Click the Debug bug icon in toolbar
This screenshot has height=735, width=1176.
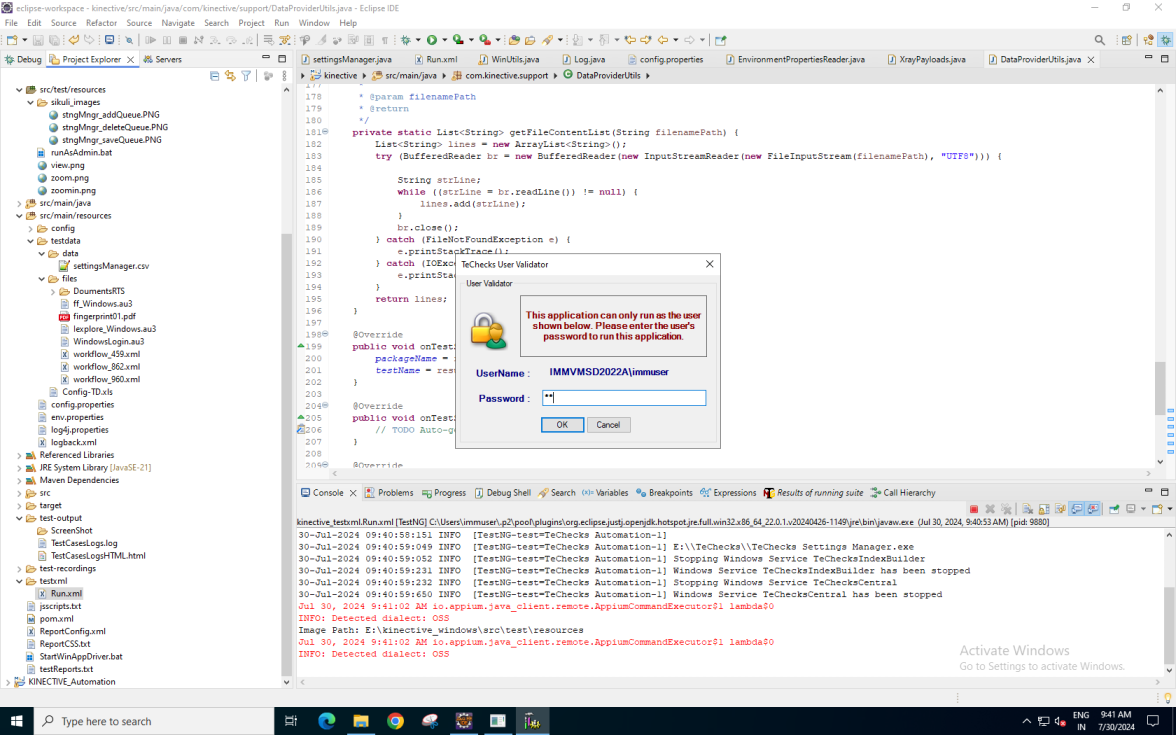point(405,40)
